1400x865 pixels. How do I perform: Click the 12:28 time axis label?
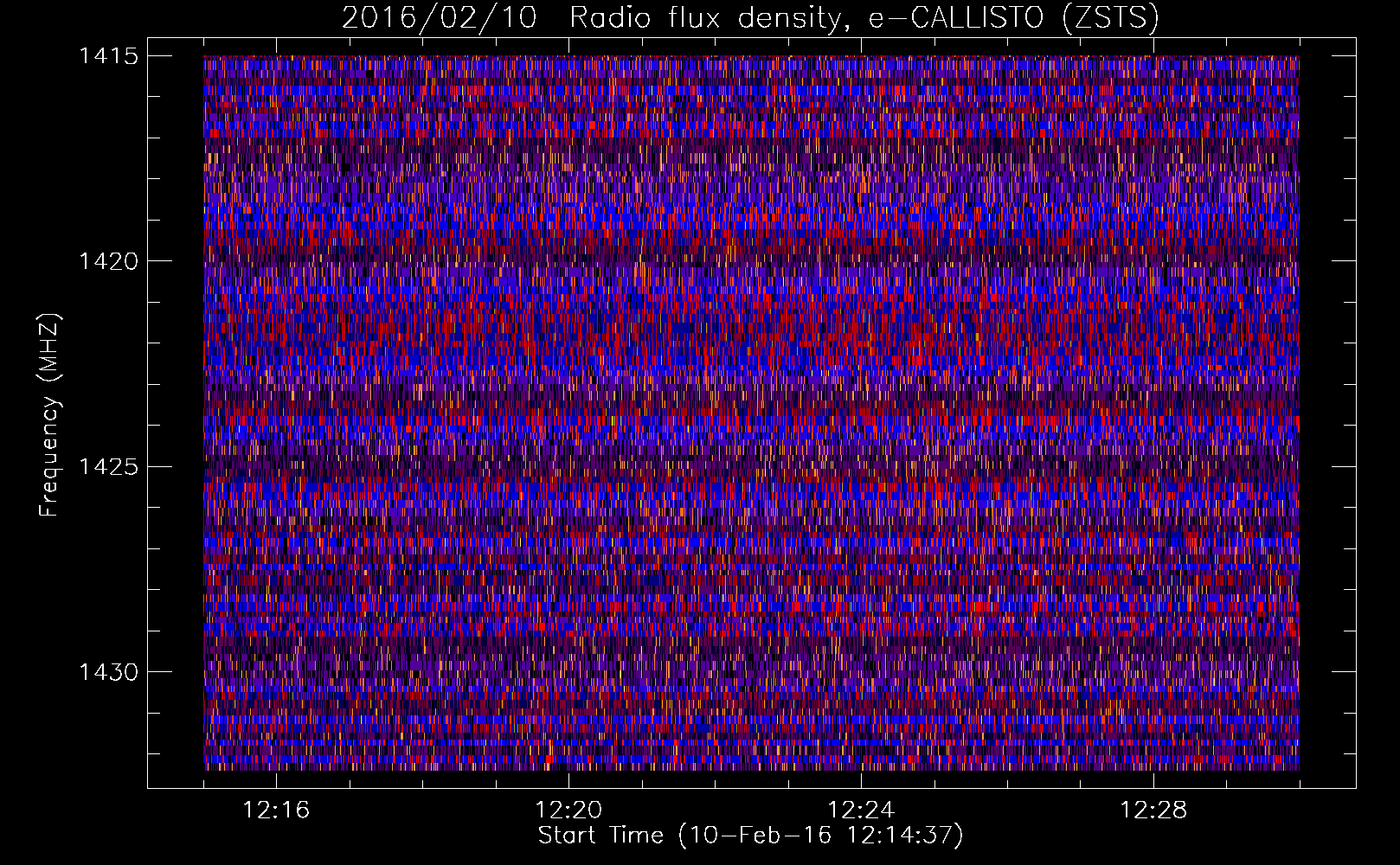click(1153, 811)
